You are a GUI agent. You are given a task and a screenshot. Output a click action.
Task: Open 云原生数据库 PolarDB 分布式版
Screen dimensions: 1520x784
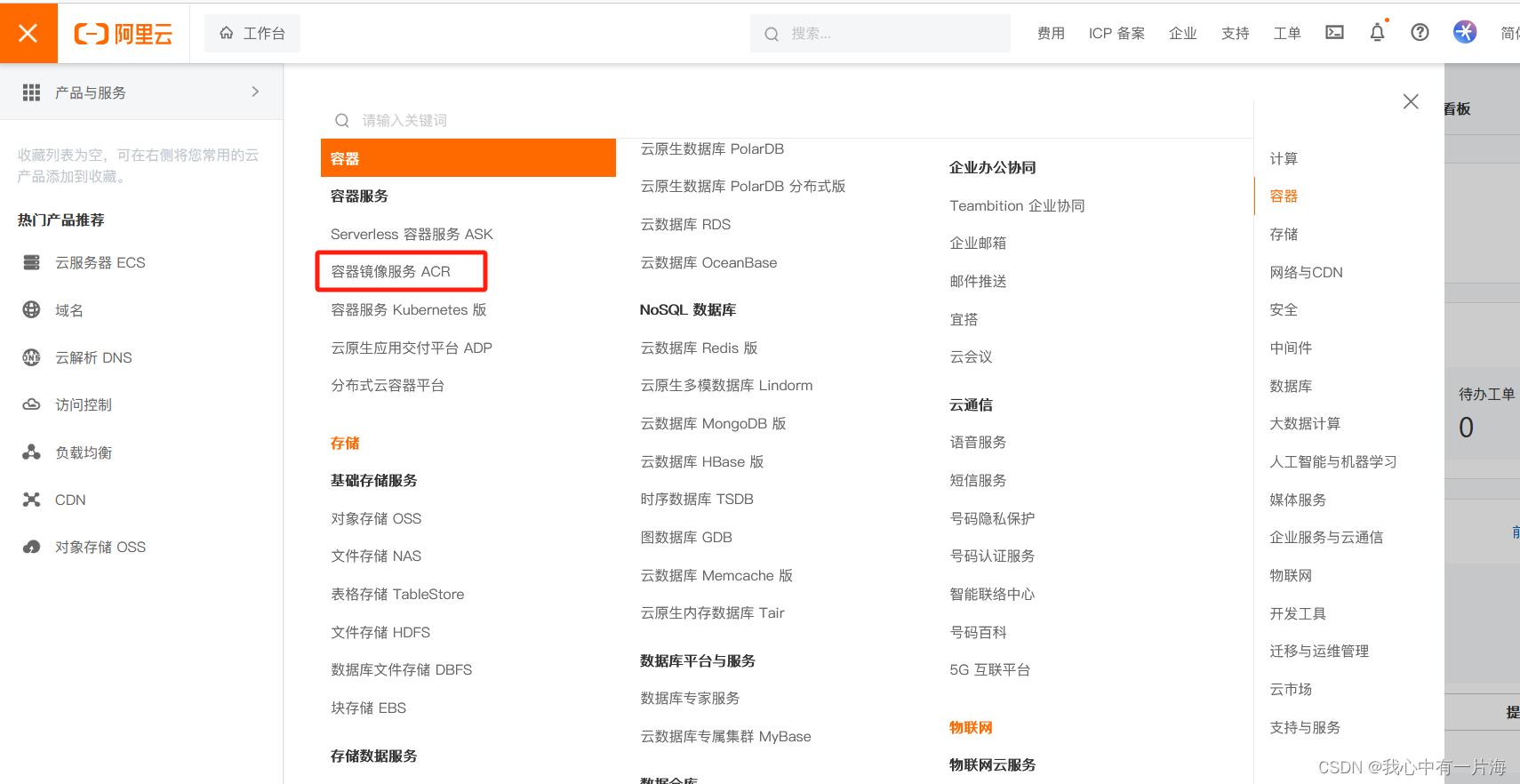point(743,186)
